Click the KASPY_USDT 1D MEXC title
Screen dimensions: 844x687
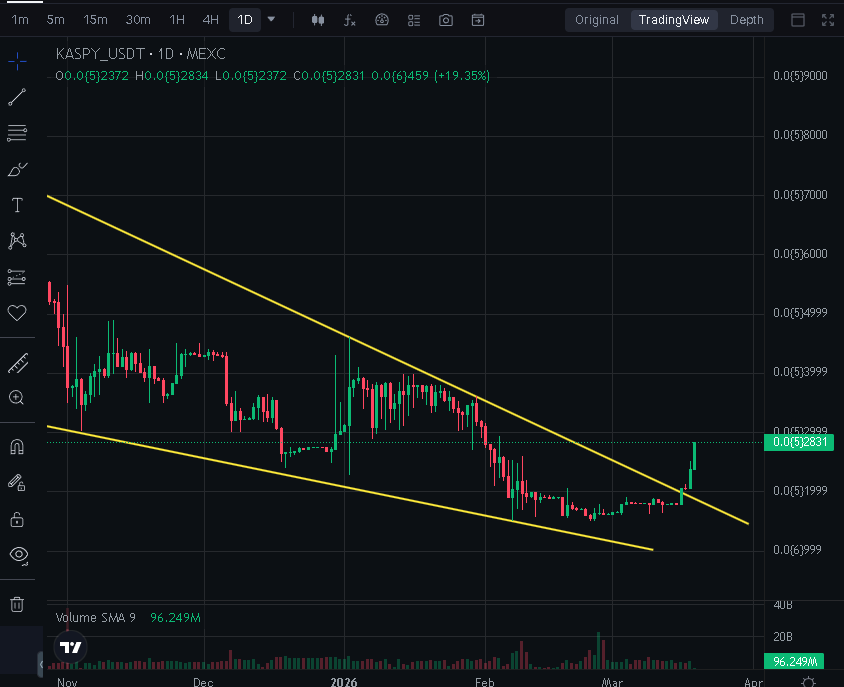pos(140,54)
